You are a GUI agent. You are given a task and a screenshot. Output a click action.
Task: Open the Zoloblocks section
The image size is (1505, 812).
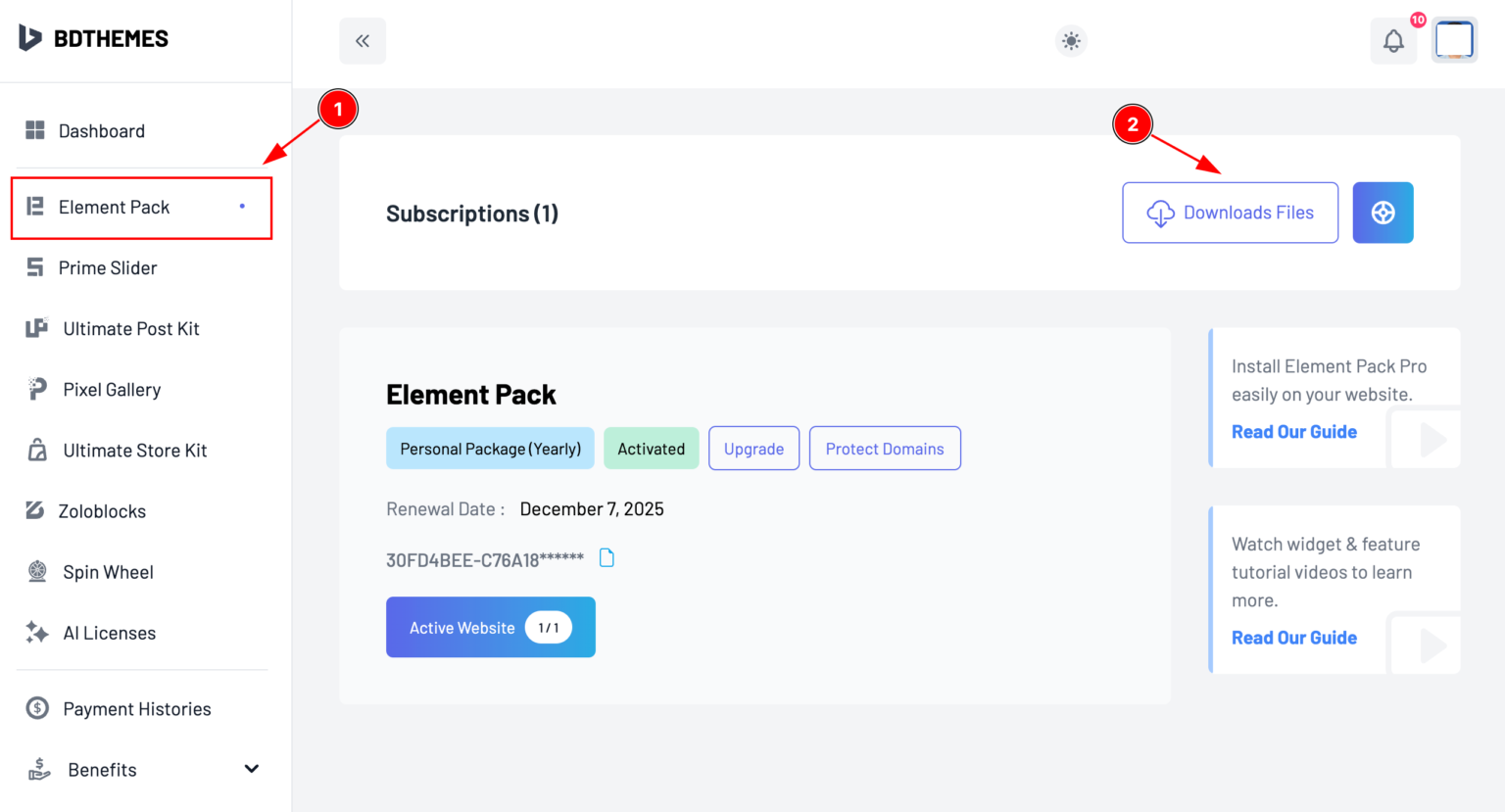click(x=103, y=510)
